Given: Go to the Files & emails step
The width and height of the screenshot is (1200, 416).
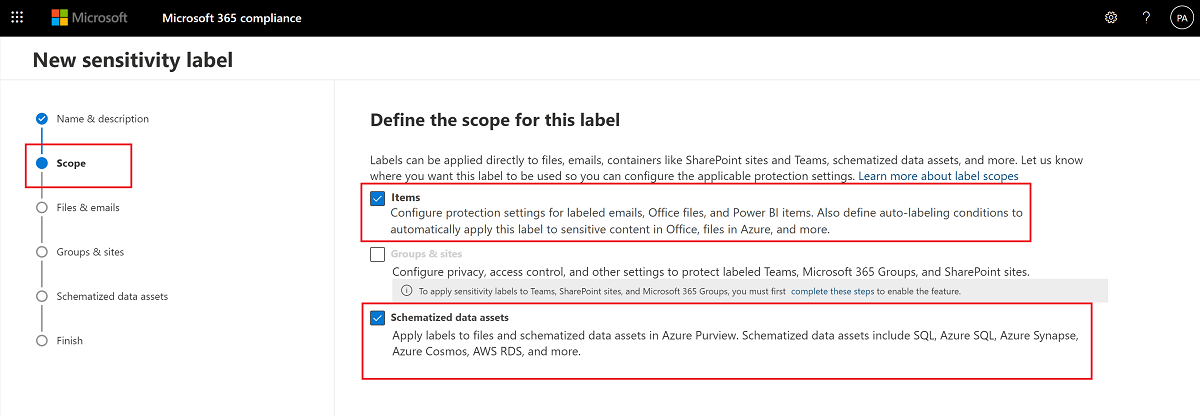Looking at the screenshot, I should (88, 208).
